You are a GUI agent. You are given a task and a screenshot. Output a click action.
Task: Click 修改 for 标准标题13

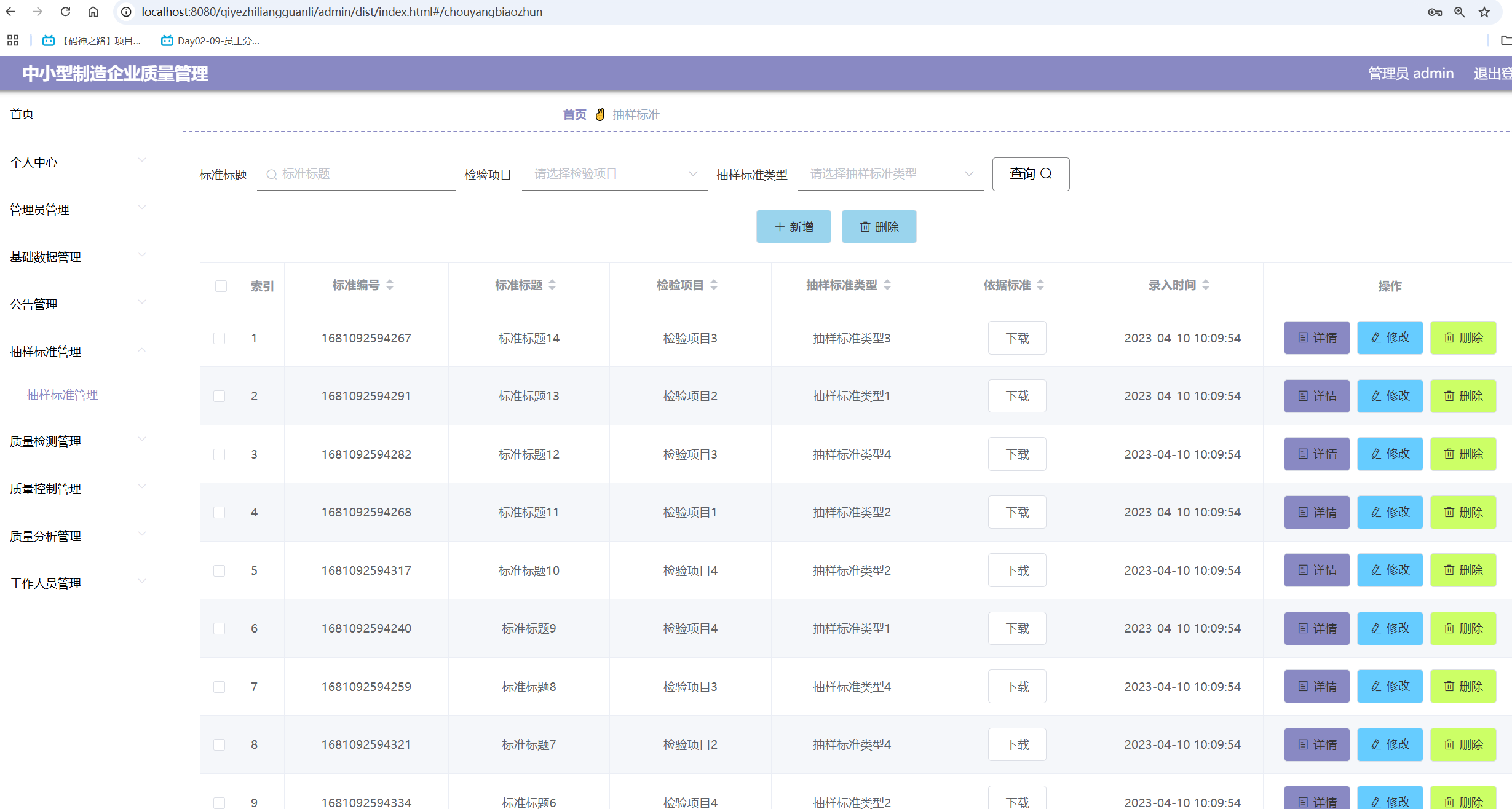pos(1390,396)
